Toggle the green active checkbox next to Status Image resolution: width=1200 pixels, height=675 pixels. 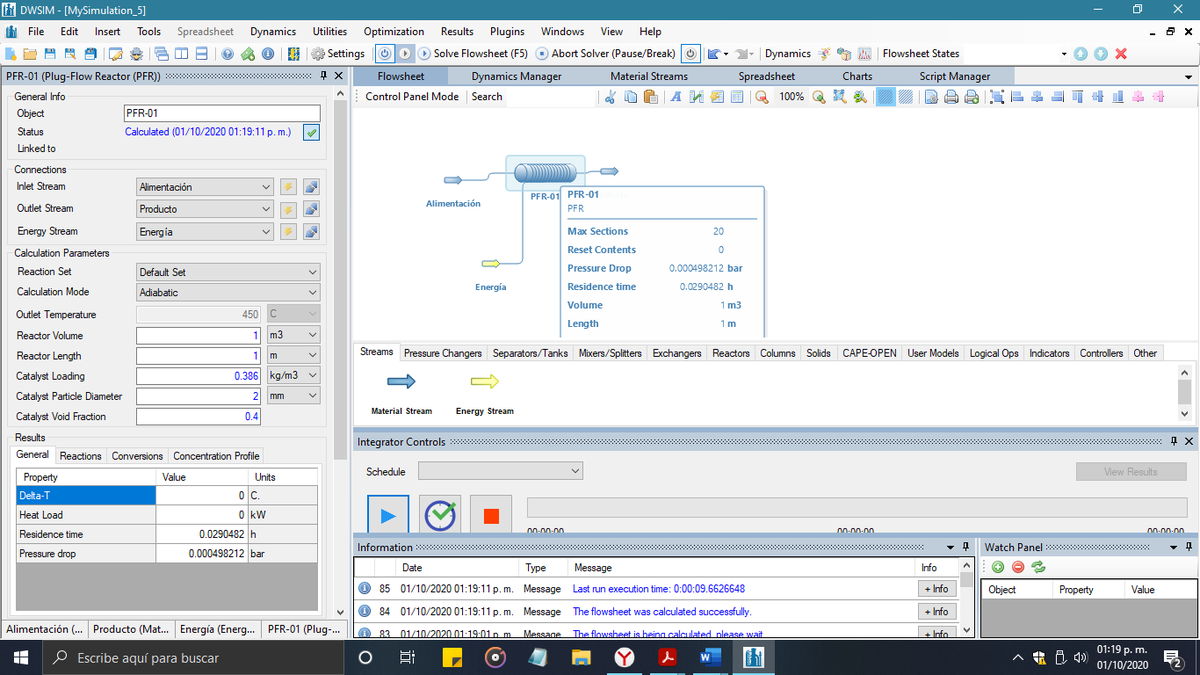coord(312,132)
